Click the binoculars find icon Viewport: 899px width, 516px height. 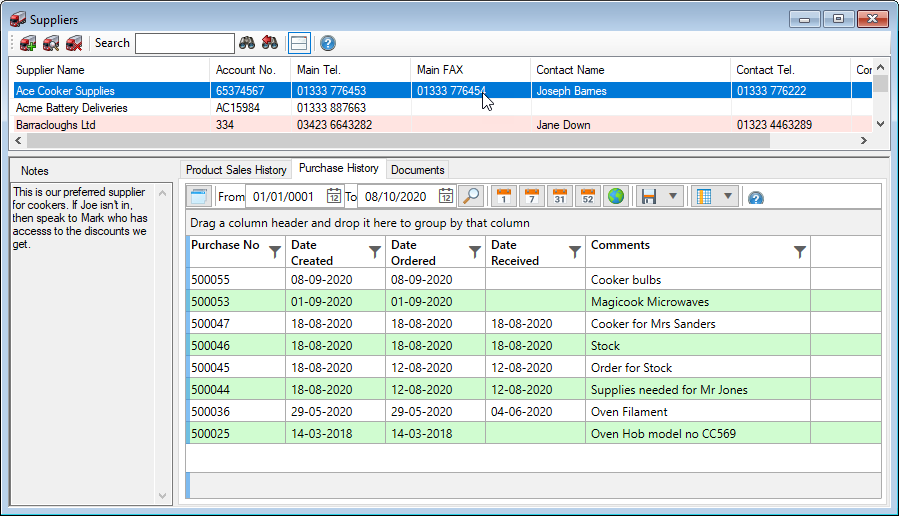click(247, 43)
